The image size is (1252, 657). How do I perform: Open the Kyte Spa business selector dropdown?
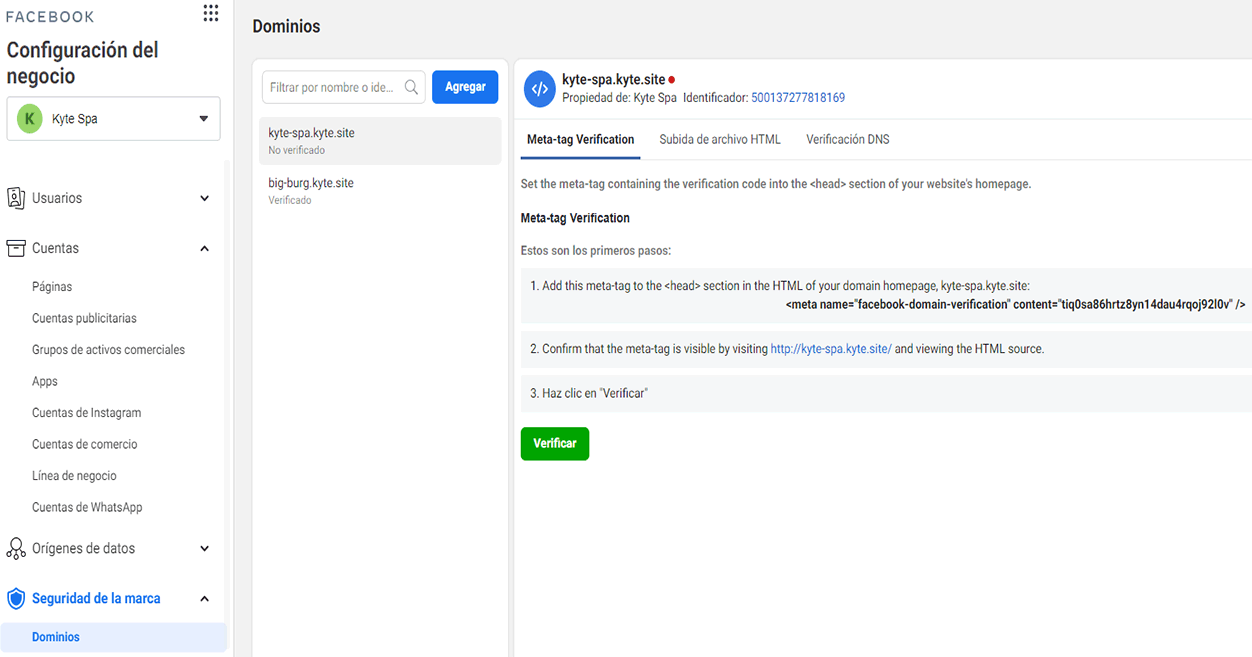point(113,118)
